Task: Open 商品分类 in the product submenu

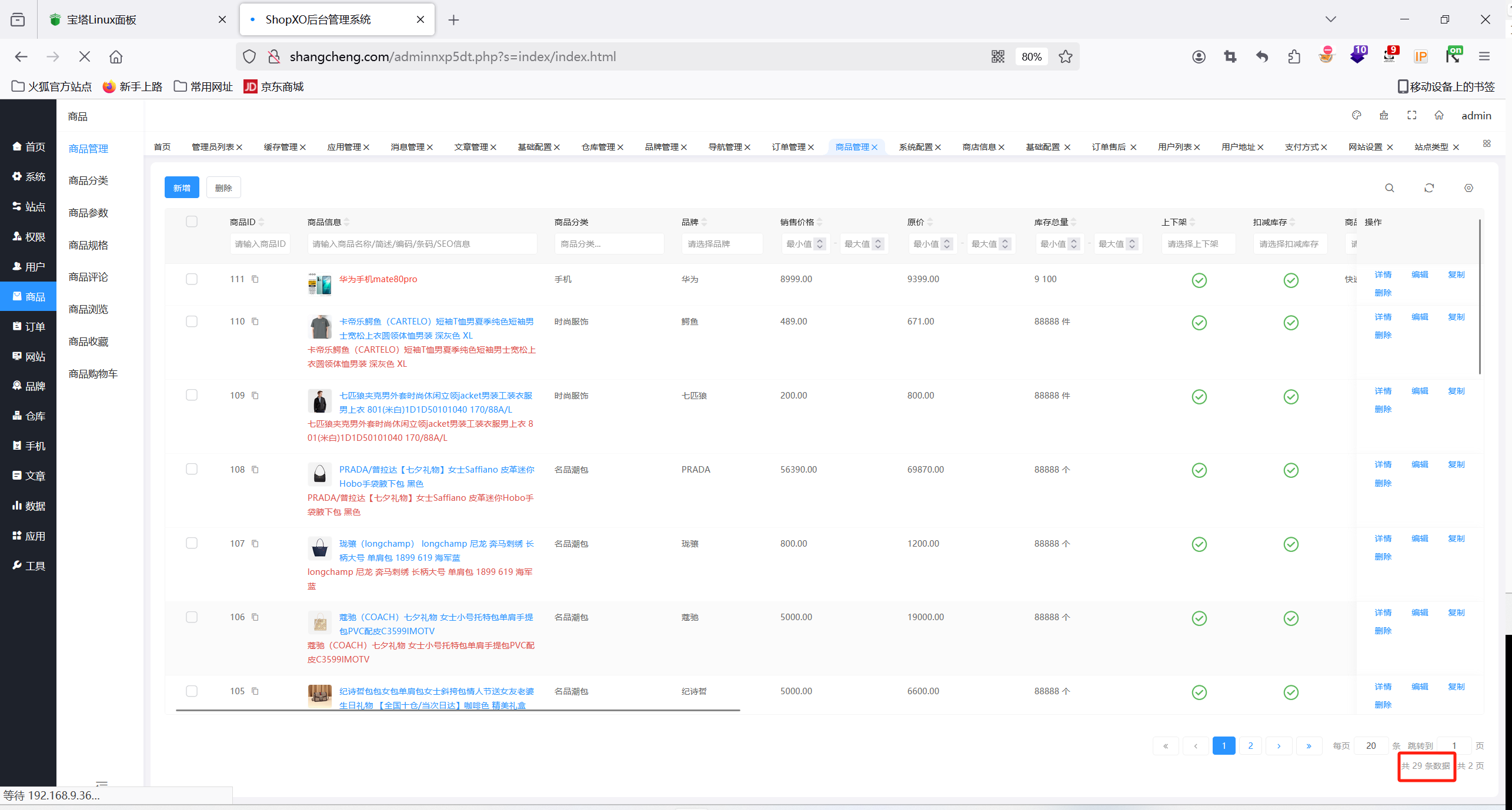Action: [88, 180]
